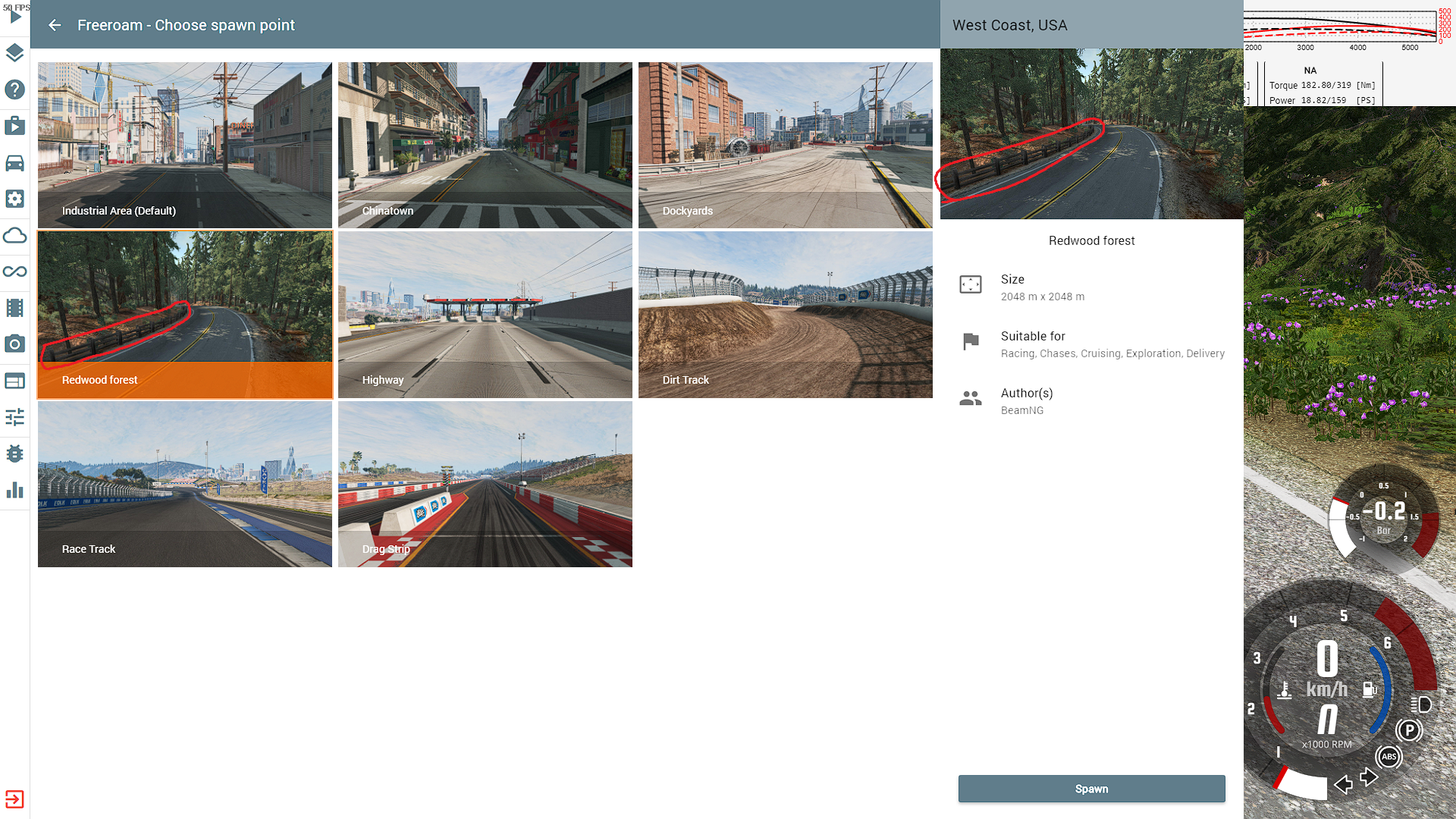The height and width of the screenshot is (819, 1456).
Task: Open the debug bug icon
Action: coord(15,453)
